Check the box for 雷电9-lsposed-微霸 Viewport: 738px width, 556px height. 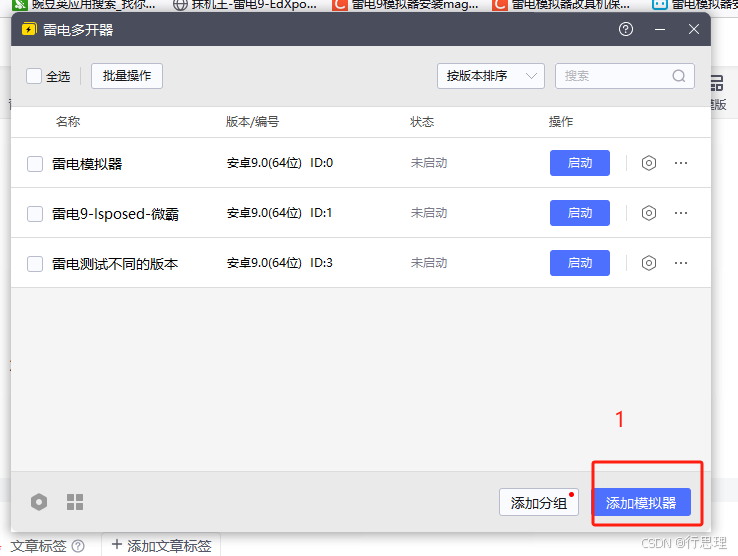coord(35,214)
